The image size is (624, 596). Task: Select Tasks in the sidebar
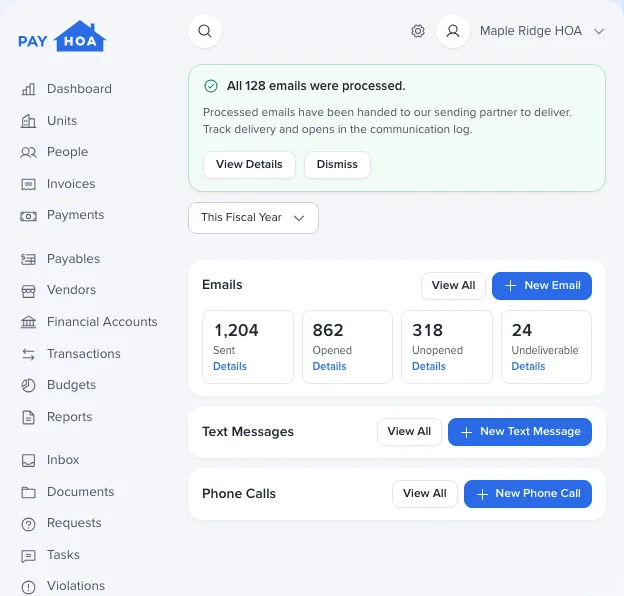click(63, 555)
